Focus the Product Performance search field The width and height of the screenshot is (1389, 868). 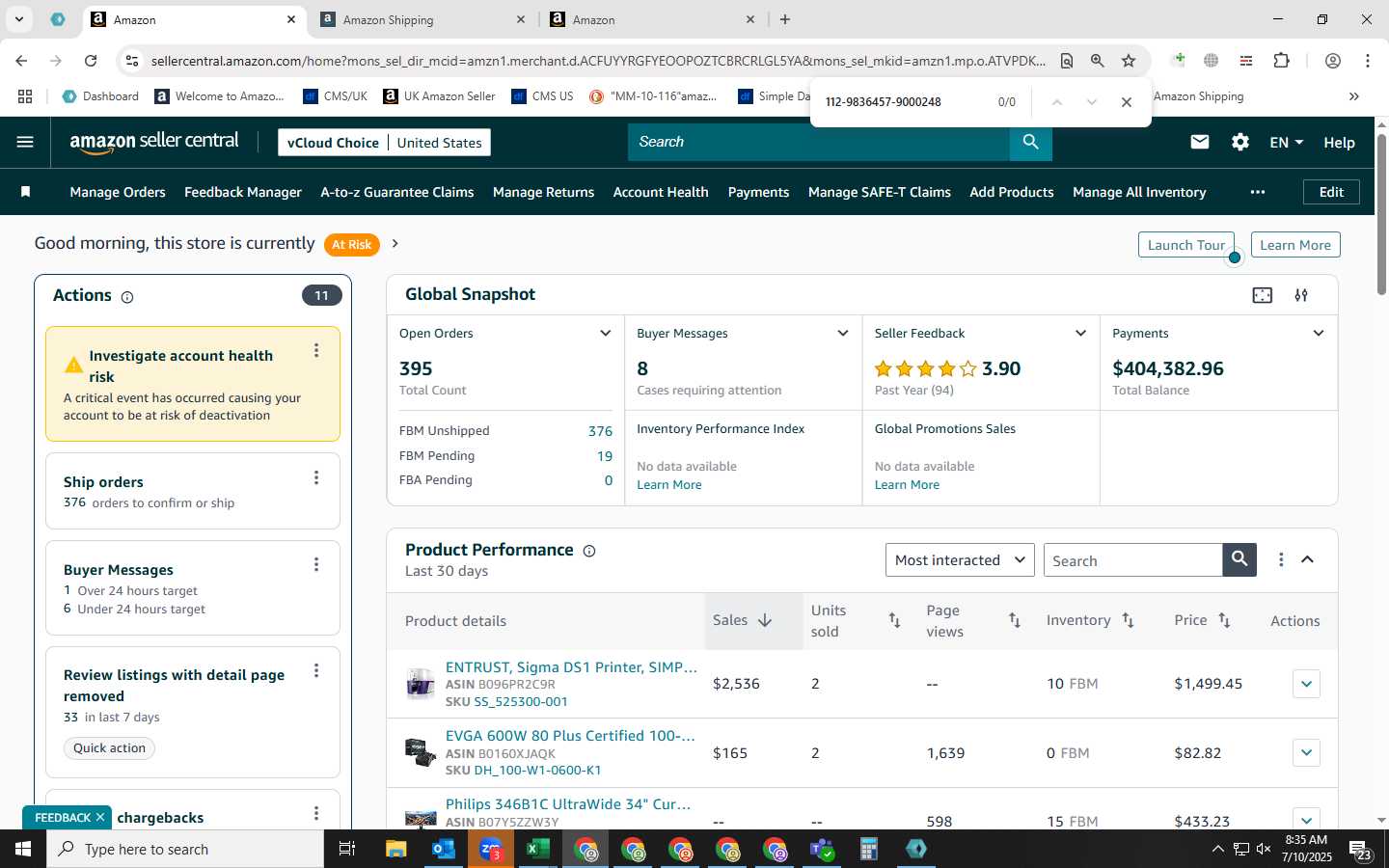pos(1133,560)
